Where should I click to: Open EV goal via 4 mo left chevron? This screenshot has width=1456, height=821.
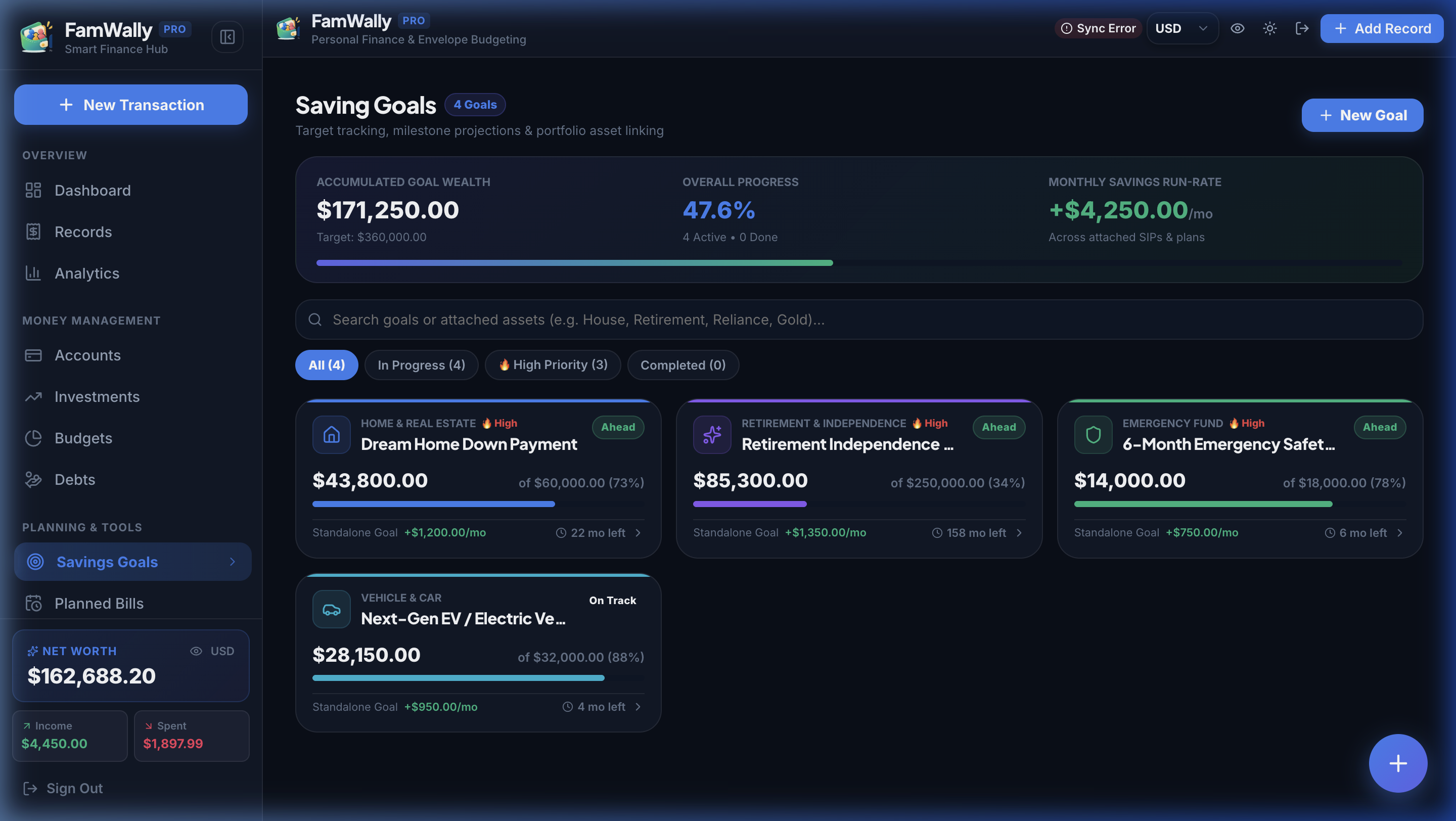click(x=638, y=707)
